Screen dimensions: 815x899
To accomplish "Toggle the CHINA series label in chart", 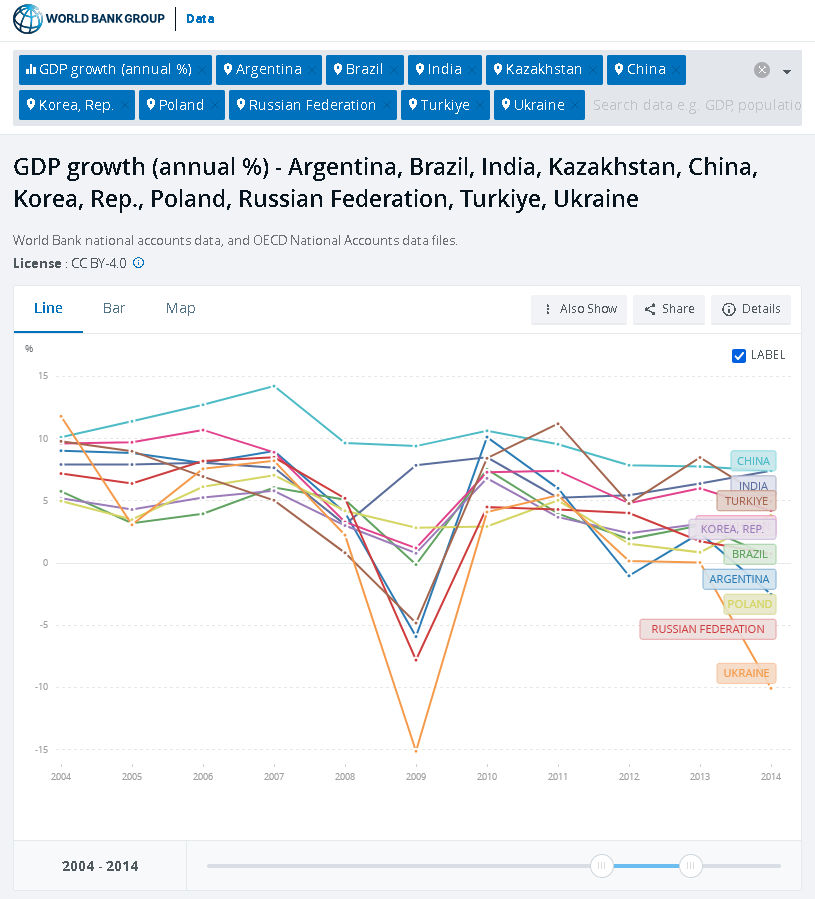I will 753,461.
